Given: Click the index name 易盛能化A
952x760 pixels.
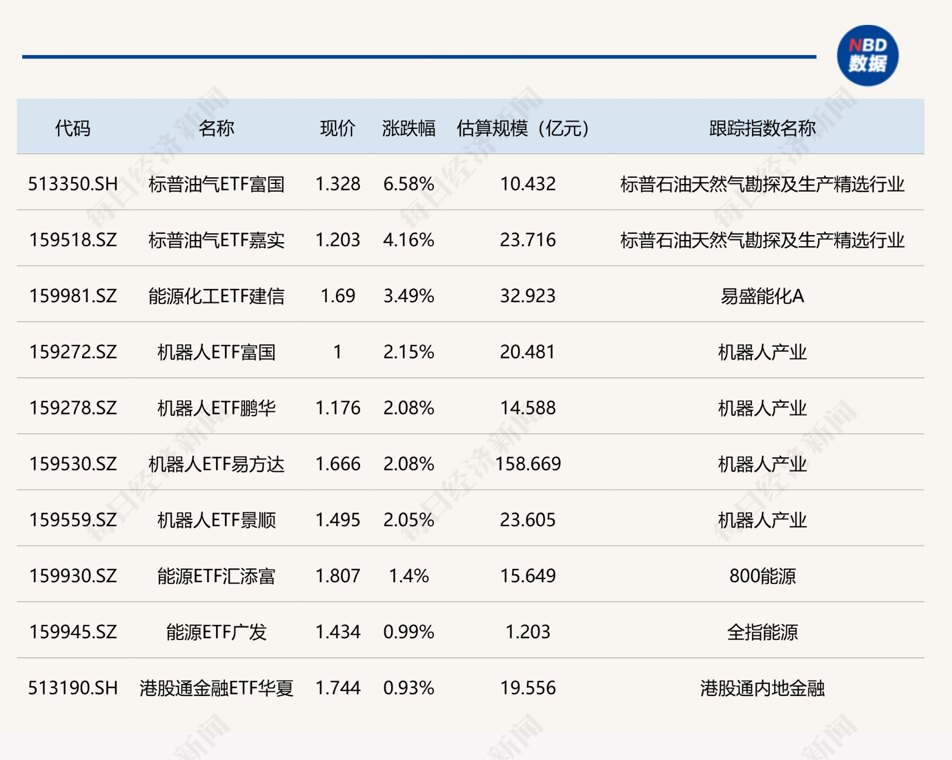Looking at the screenshot, I should tap(762, 296).
